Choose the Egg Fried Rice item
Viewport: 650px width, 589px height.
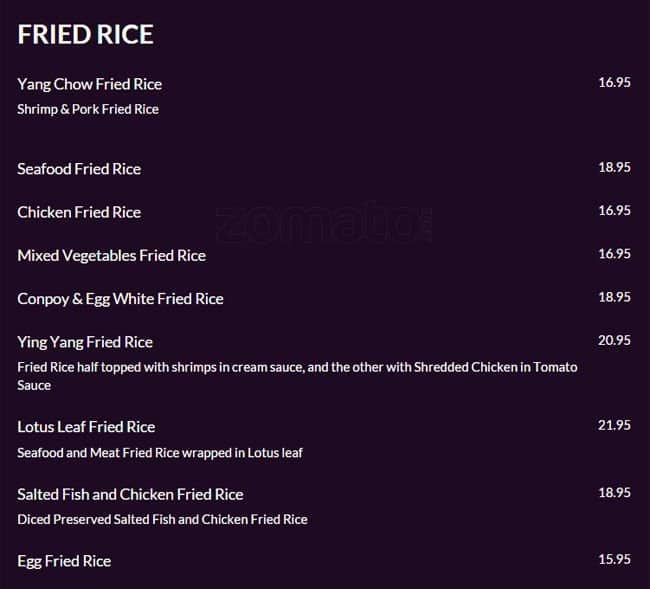(64, 561)
